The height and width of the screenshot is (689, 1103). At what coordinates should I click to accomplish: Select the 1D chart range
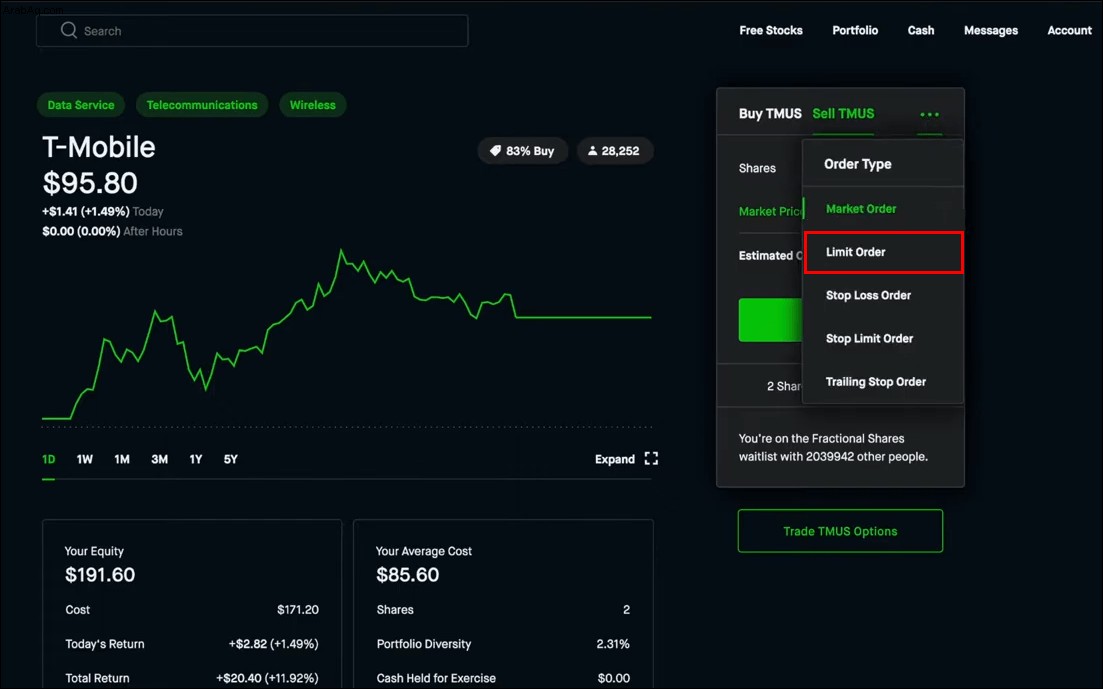click(x=49, y=460)
